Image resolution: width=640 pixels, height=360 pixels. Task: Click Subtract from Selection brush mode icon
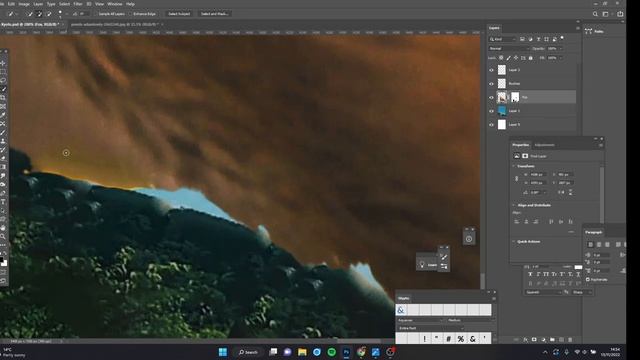(x=49, y=14)
